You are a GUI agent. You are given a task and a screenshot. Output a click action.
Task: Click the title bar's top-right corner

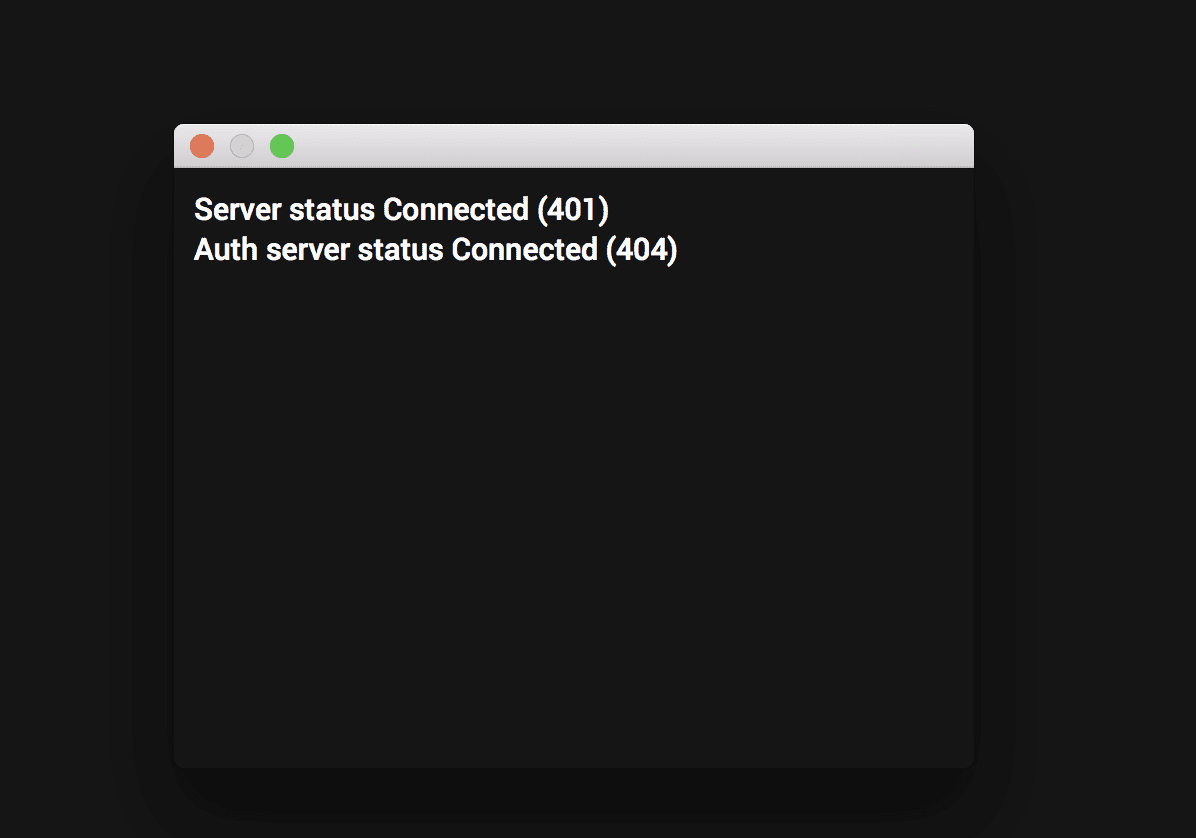tap(969, 130)
